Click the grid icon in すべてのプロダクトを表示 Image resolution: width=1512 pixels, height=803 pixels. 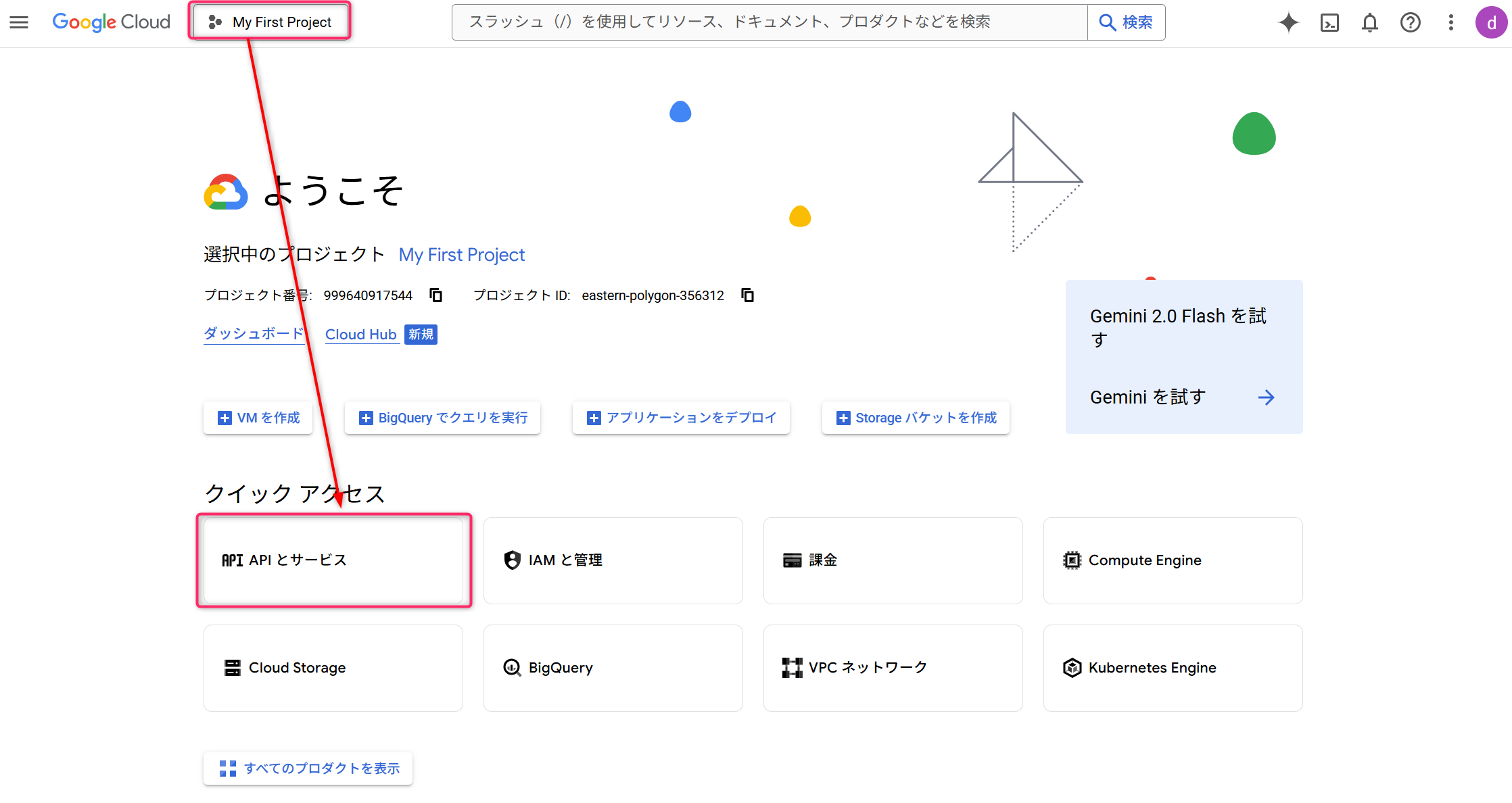pos(228,769)
